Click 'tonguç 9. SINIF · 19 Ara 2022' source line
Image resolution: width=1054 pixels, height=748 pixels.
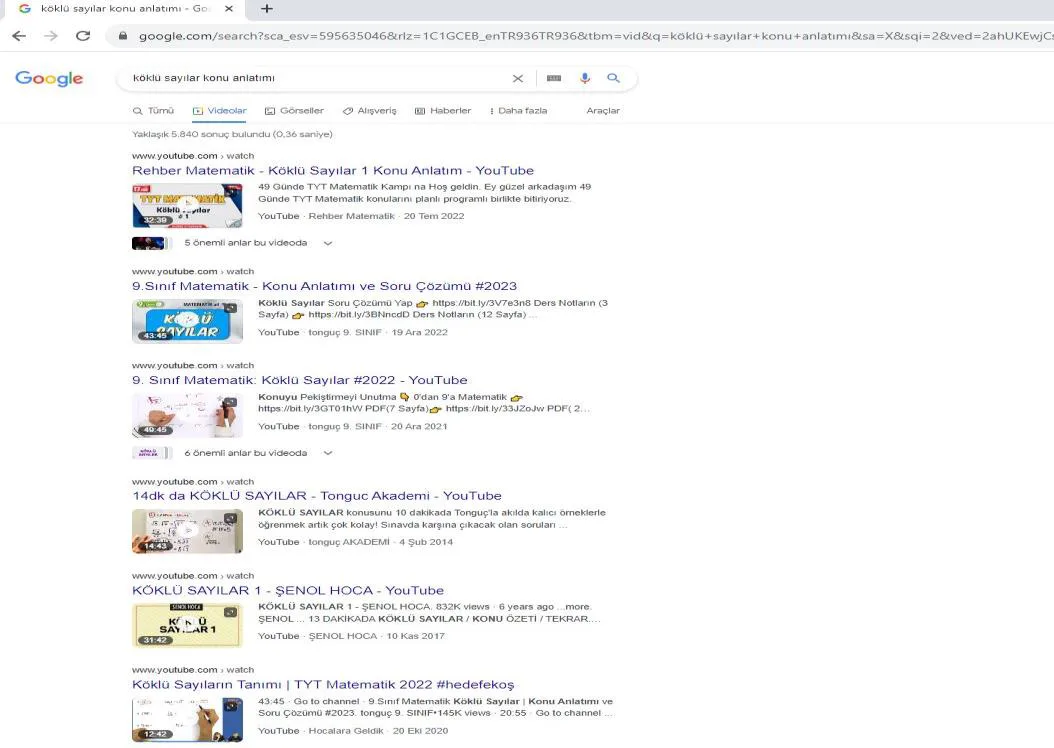[378, 333]
